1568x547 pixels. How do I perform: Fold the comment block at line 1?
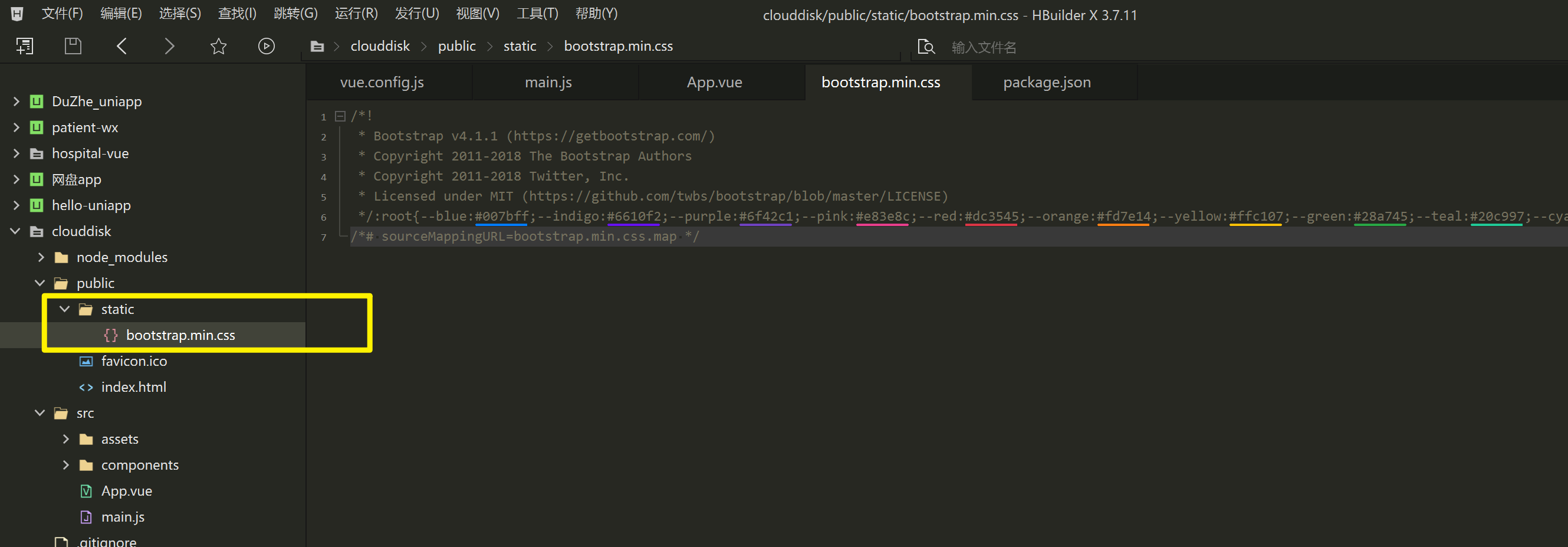340,116
